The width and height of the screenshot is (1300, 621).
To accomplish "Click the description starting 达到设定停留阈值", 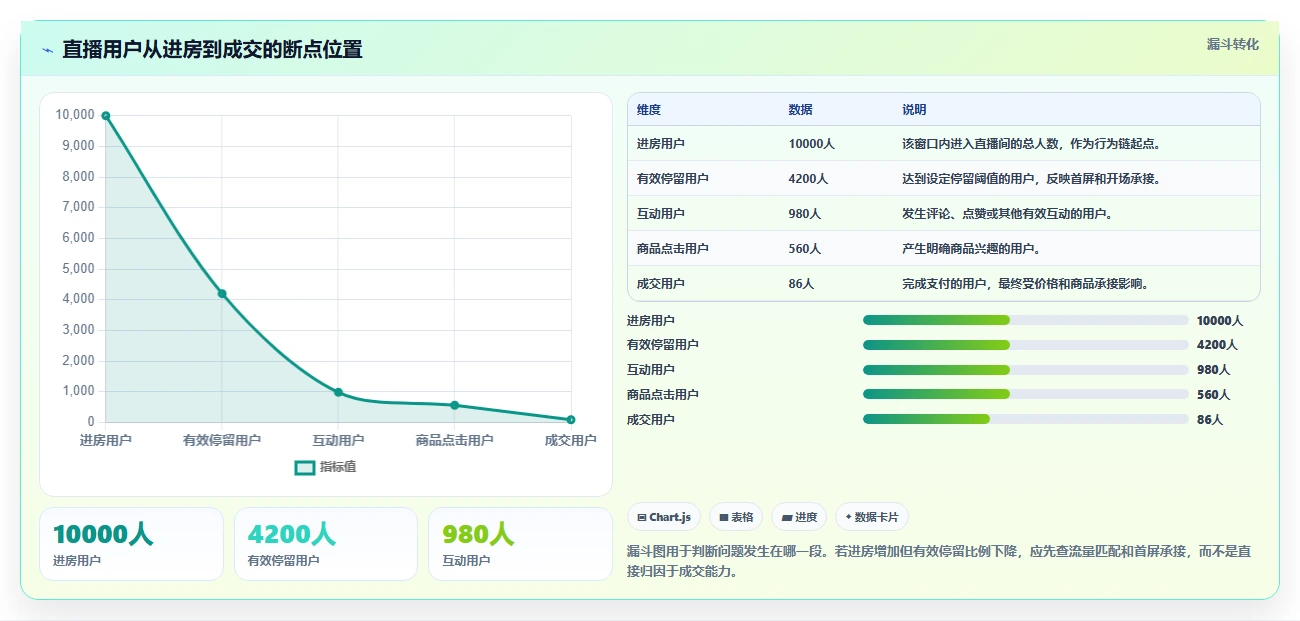I will point(1031,179).
